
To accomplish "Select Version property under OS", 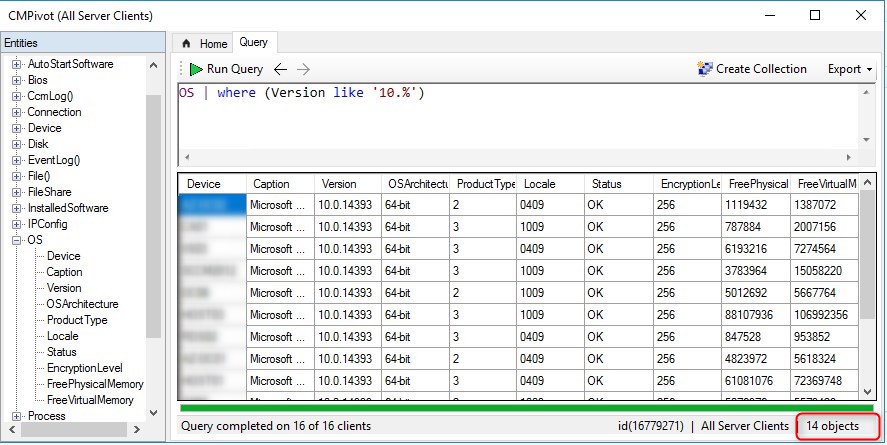I will (64, 288).
